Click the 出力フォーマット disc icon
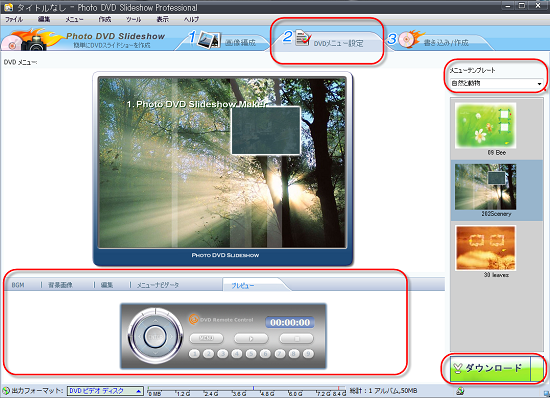 click(6, 391)
